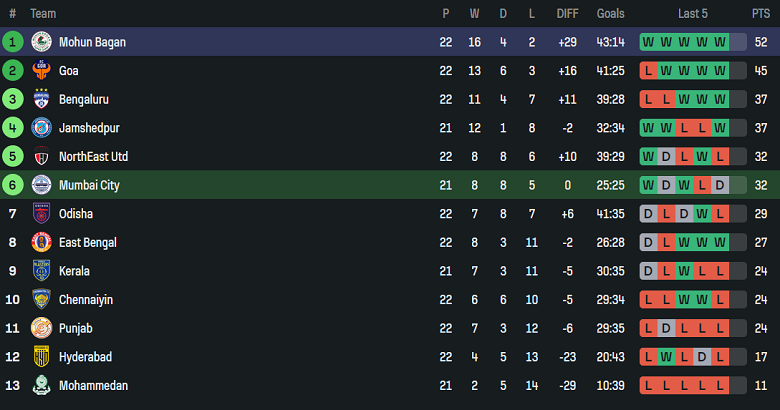Click the Jamshedpur team logo

click(41, 128)
